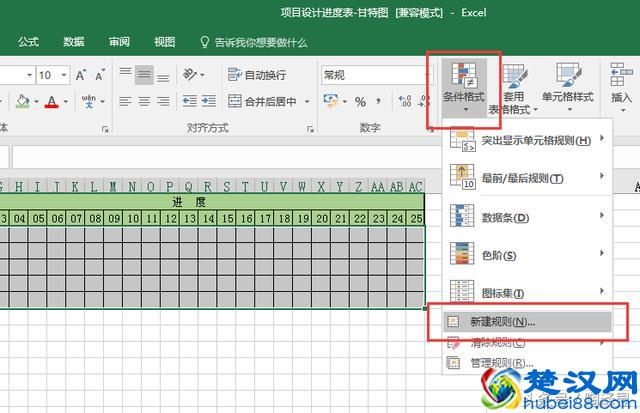
Task: Open the 视图 view tab
Action: 164,42
